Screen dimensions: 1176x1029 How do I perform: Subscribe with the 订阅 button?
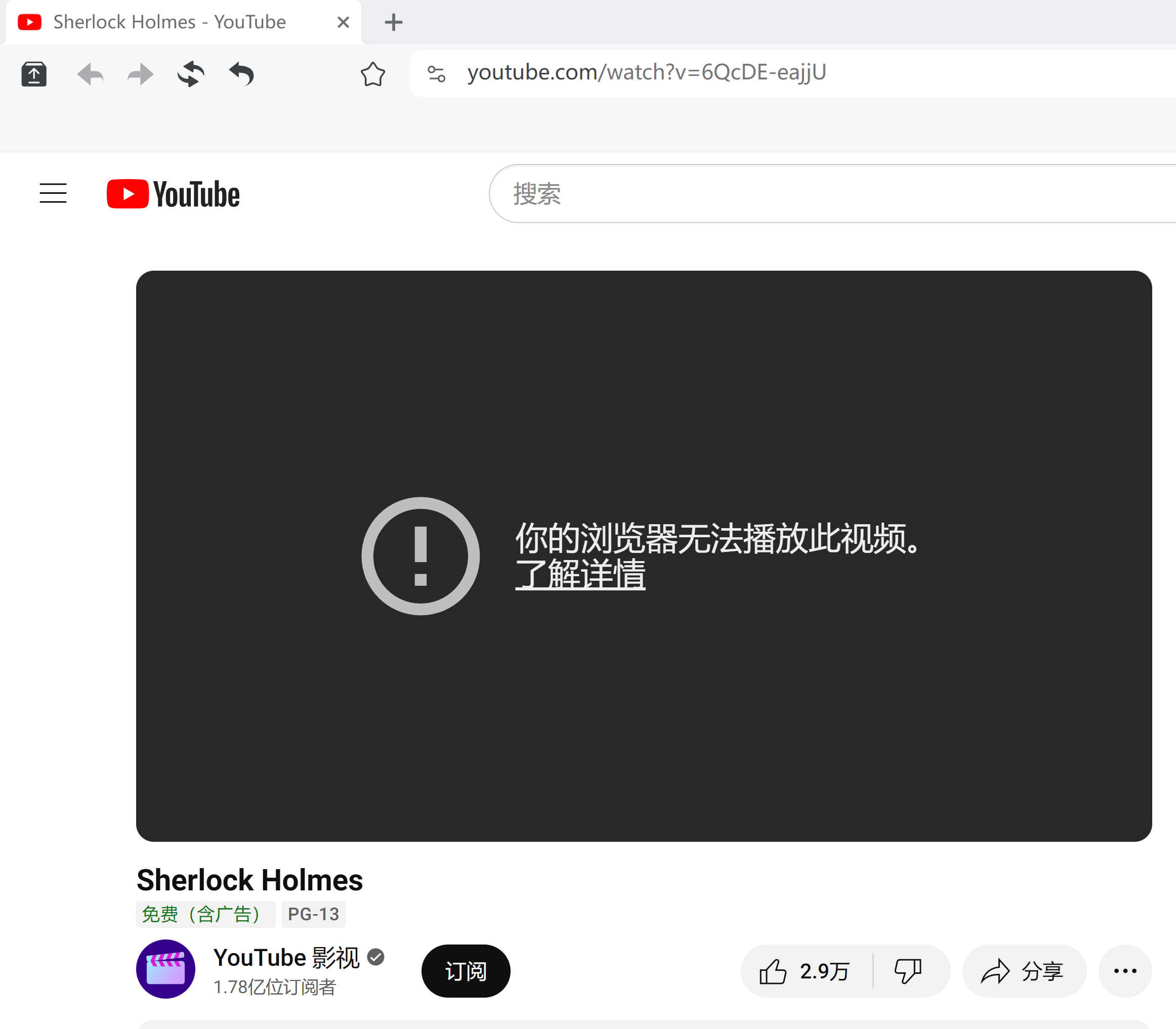[x=466, y=971]
